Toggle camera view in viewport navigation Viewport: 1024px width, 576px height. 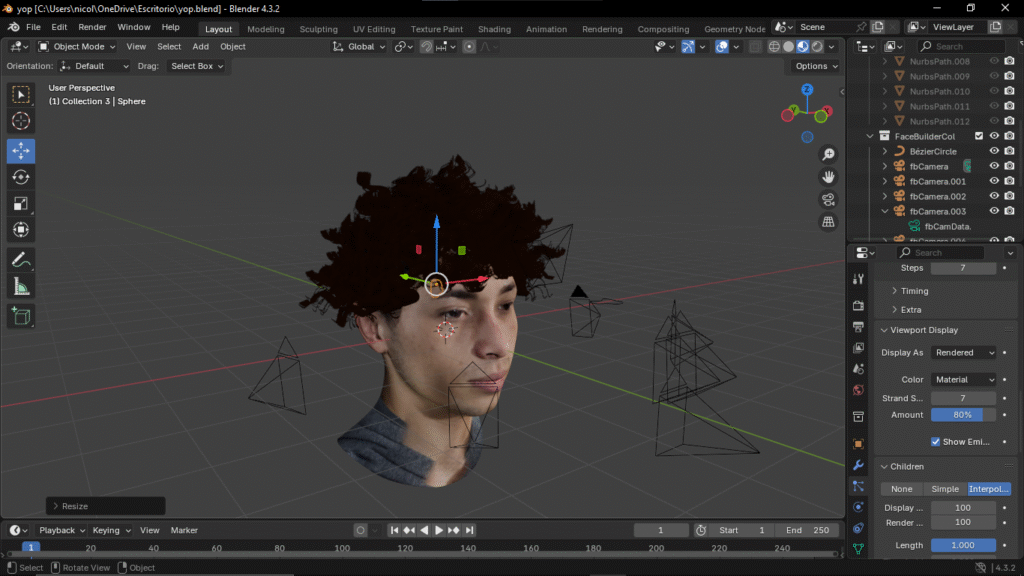tap(828, 199)
